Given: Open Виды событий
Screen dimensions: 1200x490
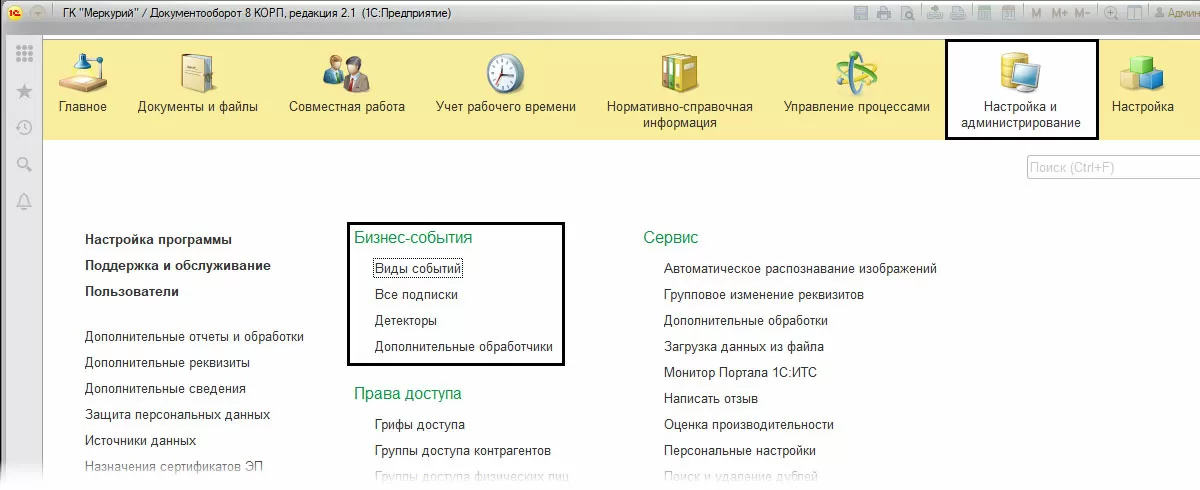Looking at the screenshot, I should point(418,269).
